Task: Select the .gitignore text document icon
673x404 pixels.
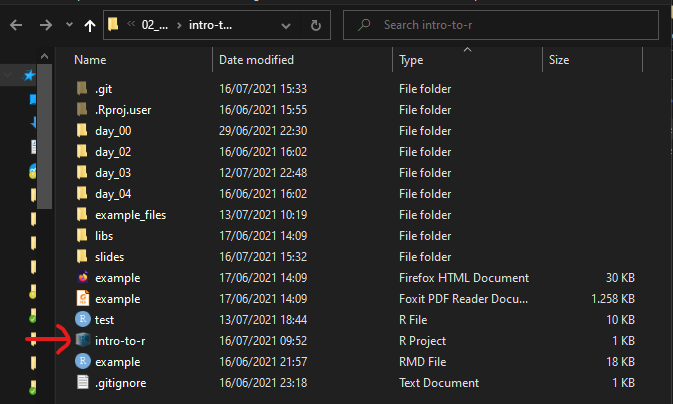Action: pos(83,383)
